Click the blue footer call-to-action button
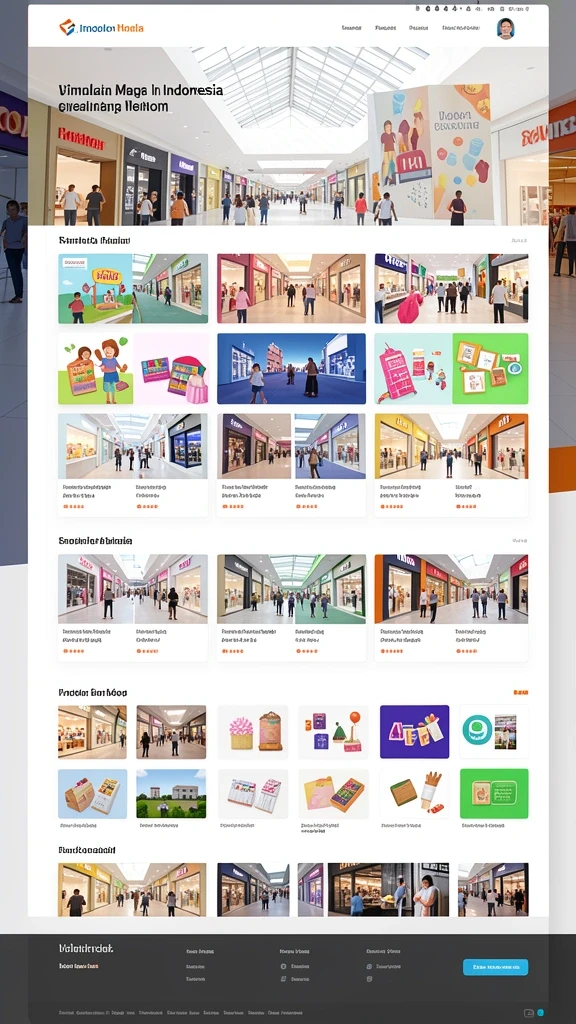Image resolution: width=576 pixels, height=1024 pixels. click(x=496, y=967)
